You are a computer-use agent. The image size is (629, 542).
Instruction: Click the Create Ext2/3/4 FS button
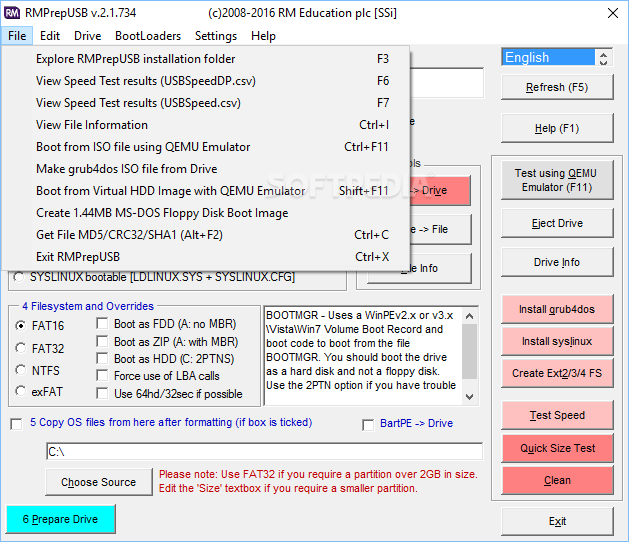point(557,373)
